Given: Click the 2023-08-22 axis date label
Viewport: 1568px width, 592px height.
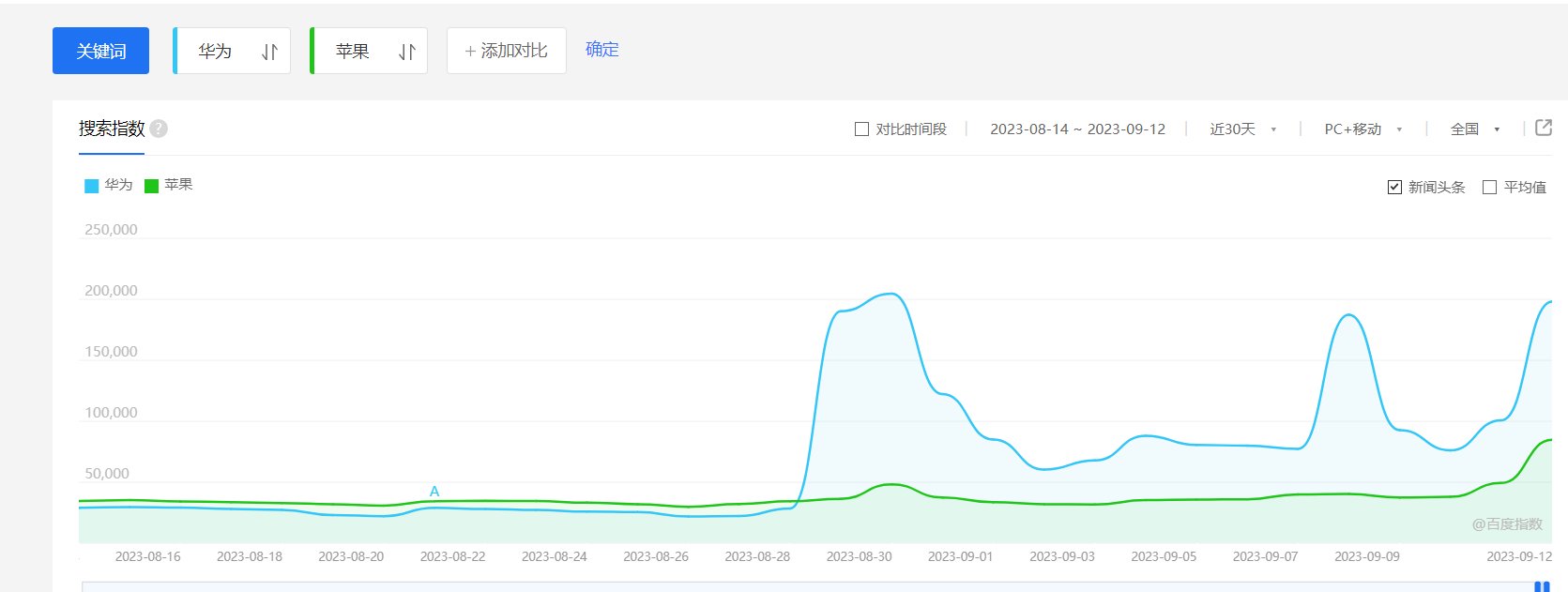Looking at the screenshot, I should [453, 556].
